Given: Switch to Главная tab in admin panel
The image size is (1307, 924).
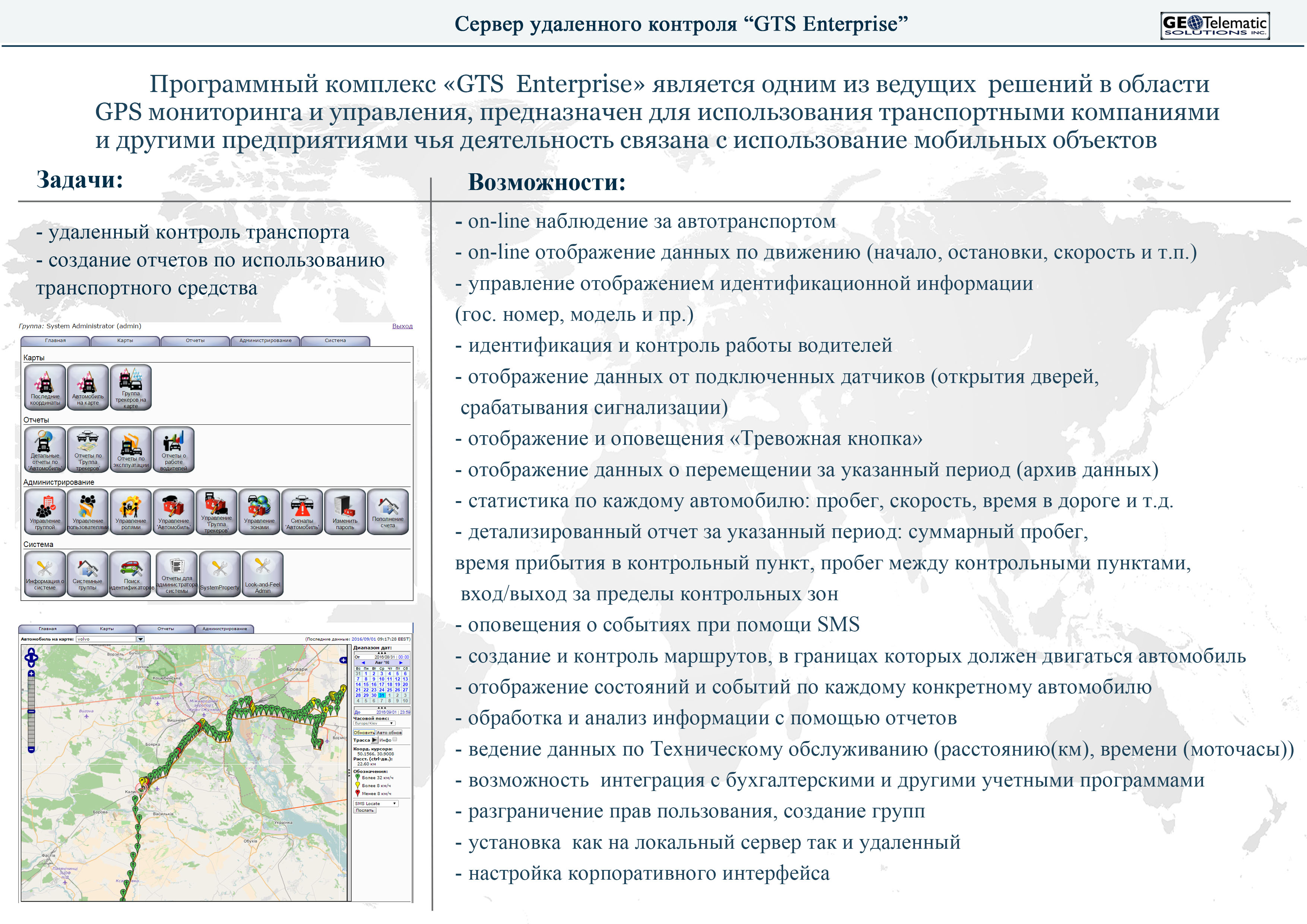Looking at the screenshot, I should click(x=55, y=341).
